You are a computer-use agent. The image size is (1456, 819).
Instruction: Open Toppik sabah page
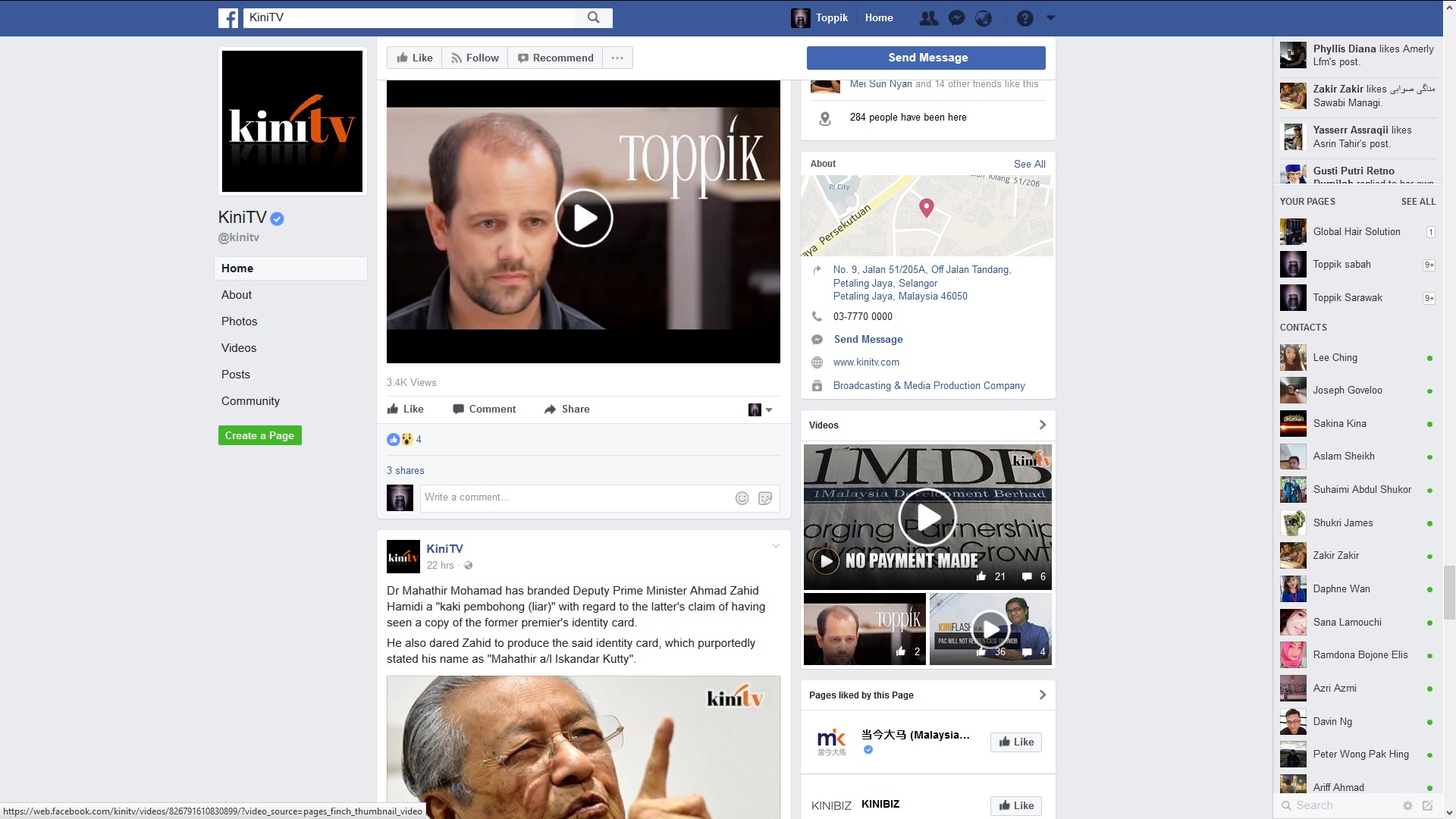click(1357, 265)
